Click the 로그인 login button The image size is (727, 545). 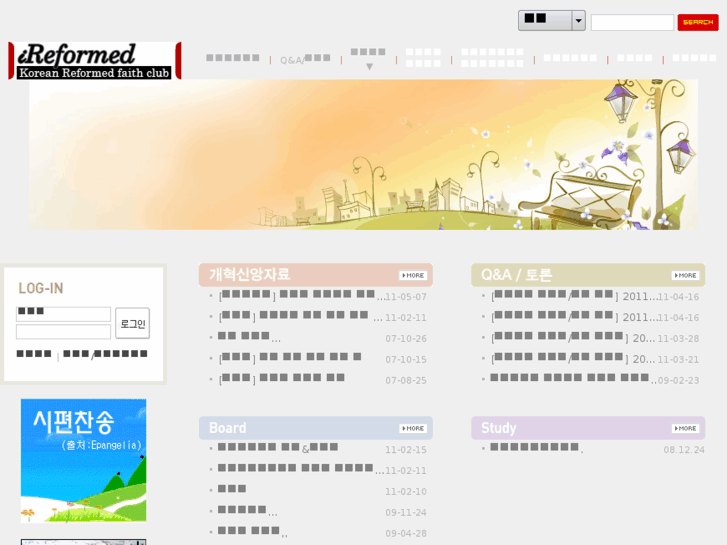[133, 323]
